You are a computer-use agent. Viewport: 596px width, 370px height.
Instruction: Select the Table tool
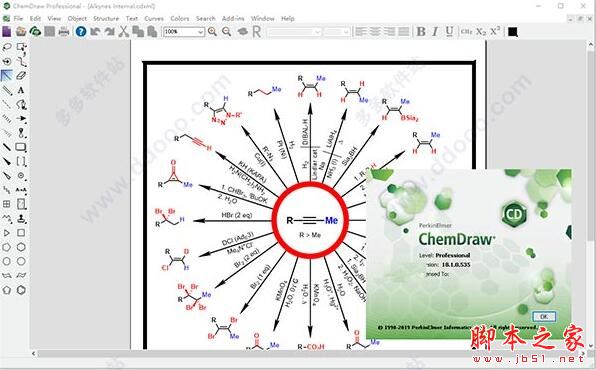[7, 204]
